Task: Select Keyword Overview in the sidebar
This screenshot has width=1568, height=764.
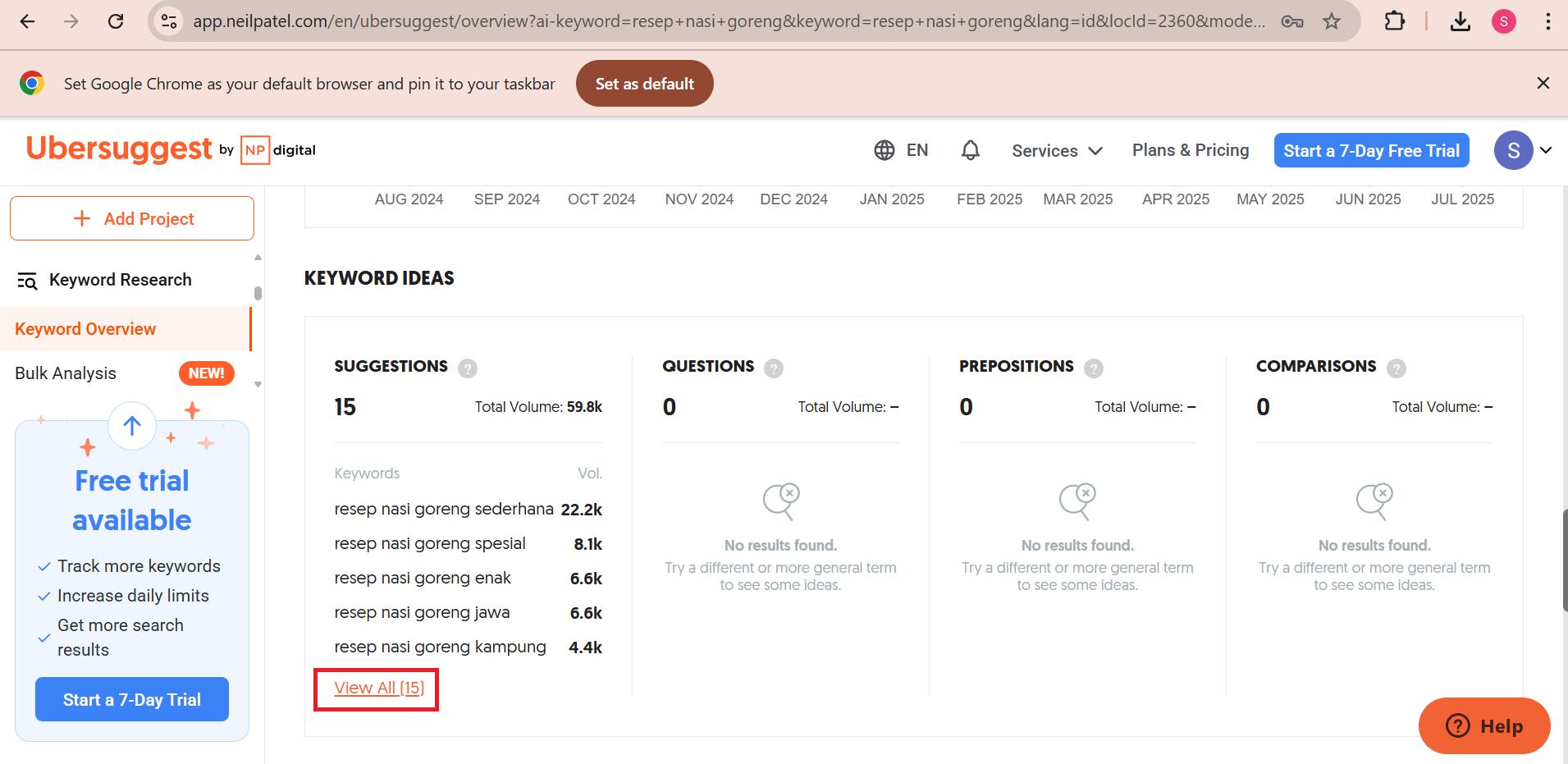Action: 85,328
